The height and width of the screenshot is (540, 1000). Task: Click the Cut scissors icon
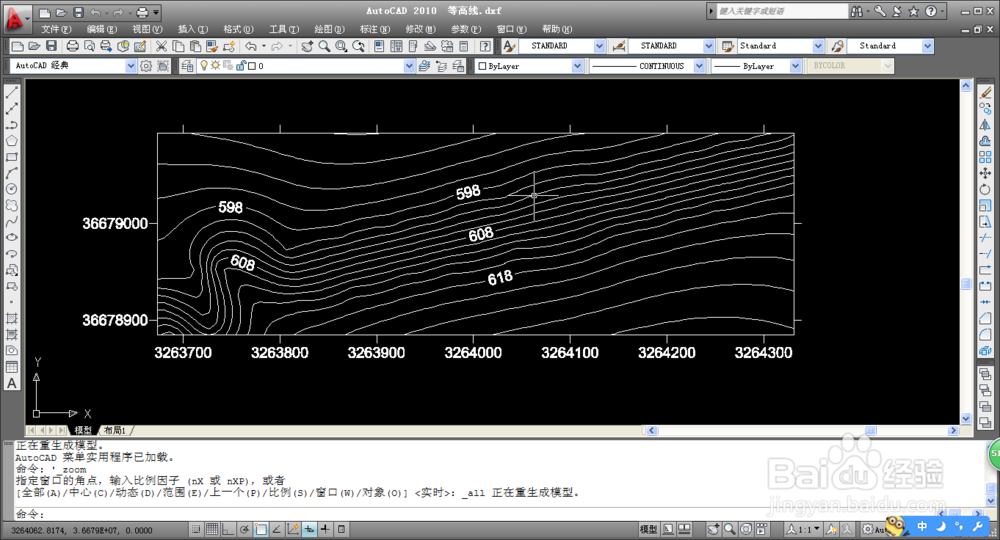[x=161, y=46]
